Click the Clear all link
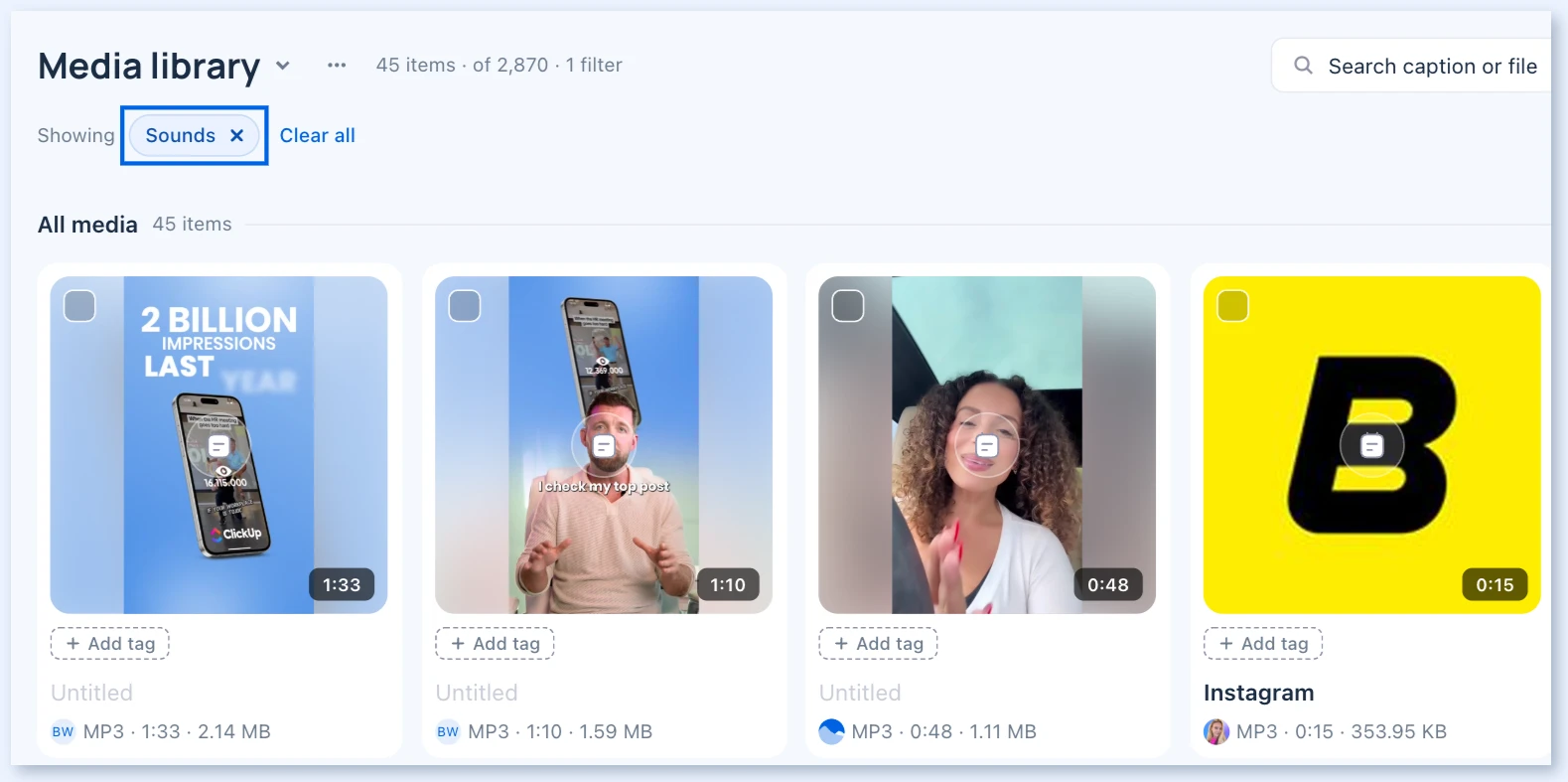 point(318,135)
